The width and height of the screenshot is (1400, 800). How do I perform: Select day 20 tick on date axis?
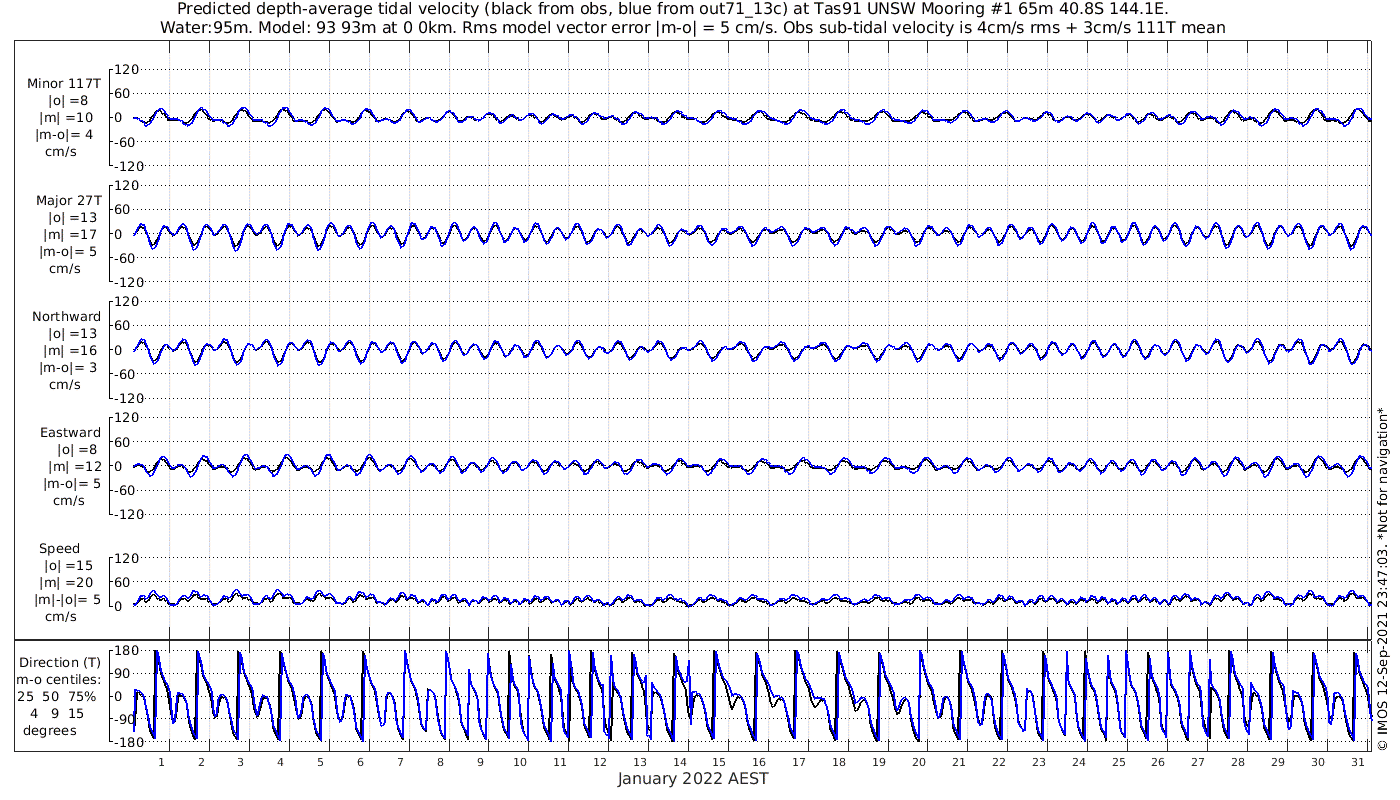pyautogui.click(x=919, y=762)
